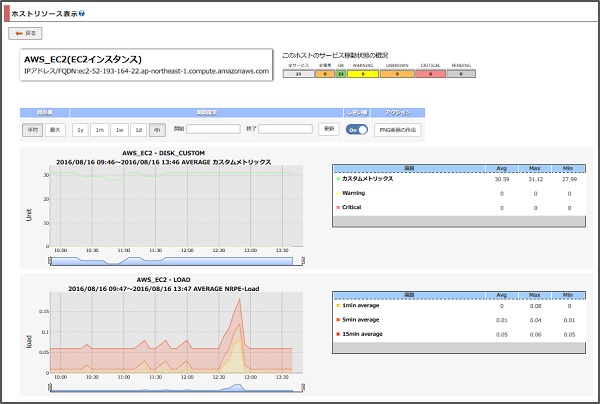Click the red CRITICAL status count box
This screenshot has width=600, height=404.
click(430, 74)
